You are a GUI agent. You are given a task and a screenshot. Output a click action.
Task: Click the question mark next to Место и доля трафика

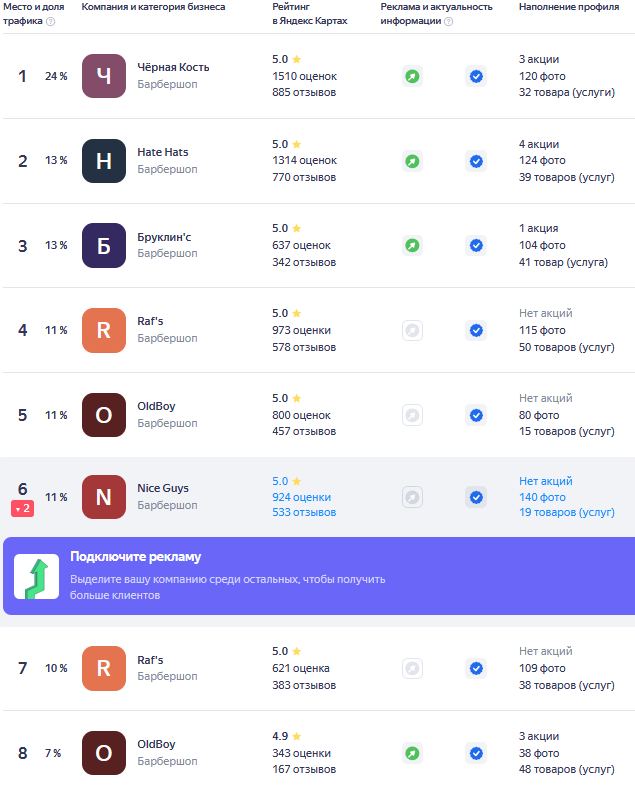50,21
